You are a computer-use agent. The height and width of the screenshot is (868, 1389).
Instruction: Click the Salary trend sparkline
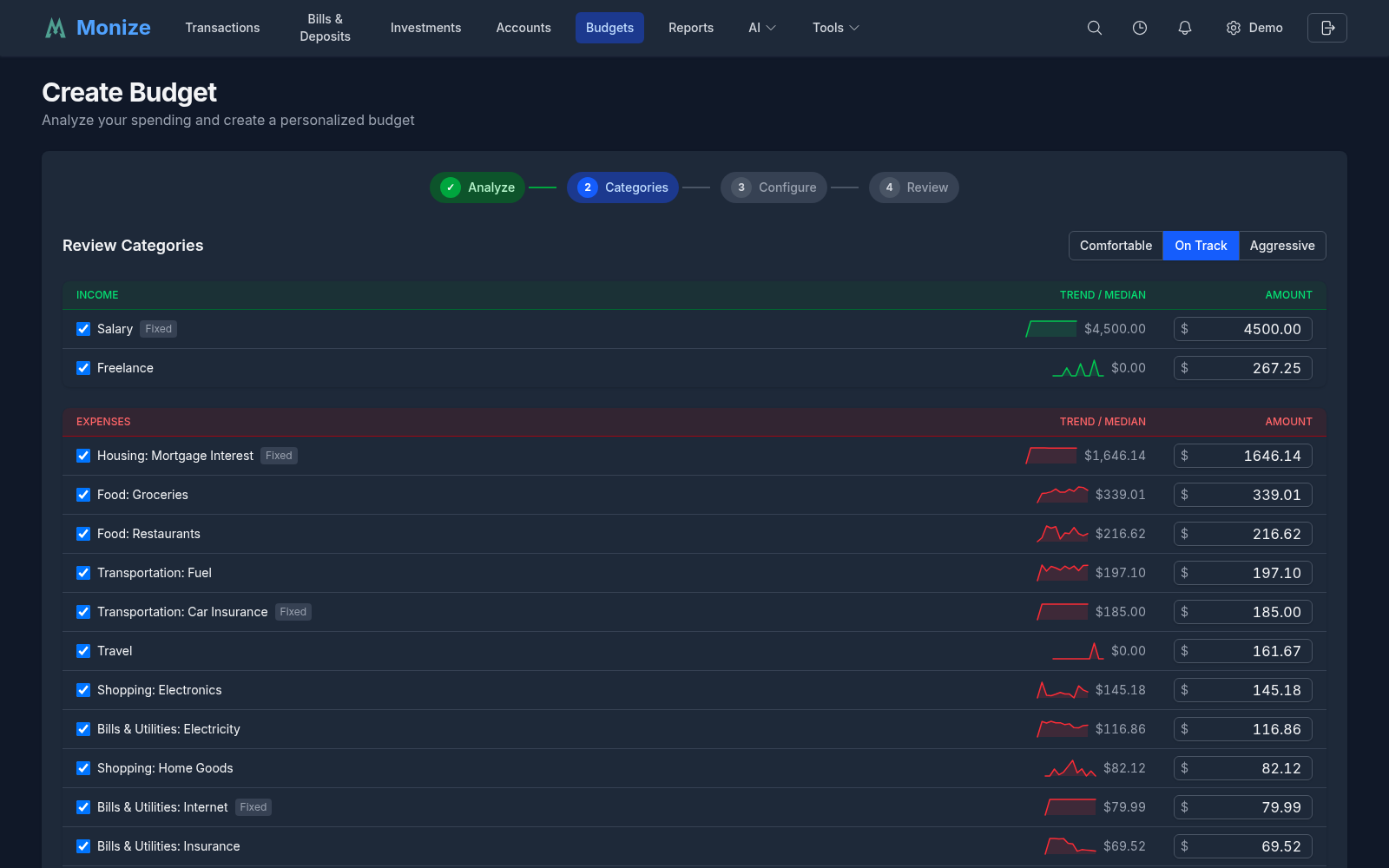tap(1051, 329)
